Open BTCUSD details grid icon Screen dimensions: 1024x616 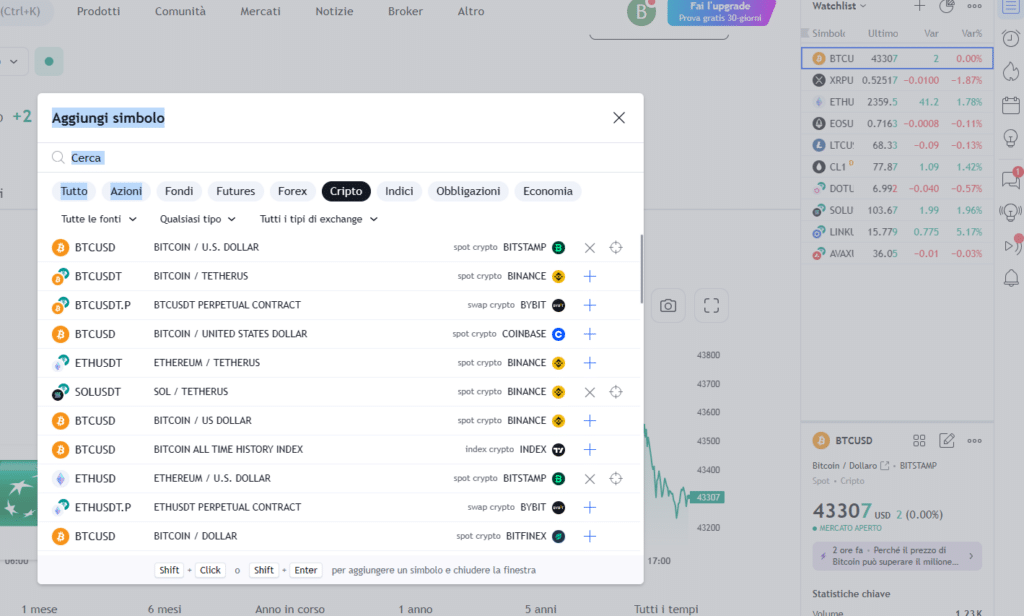pyautogui.click(x=919, y=441)
